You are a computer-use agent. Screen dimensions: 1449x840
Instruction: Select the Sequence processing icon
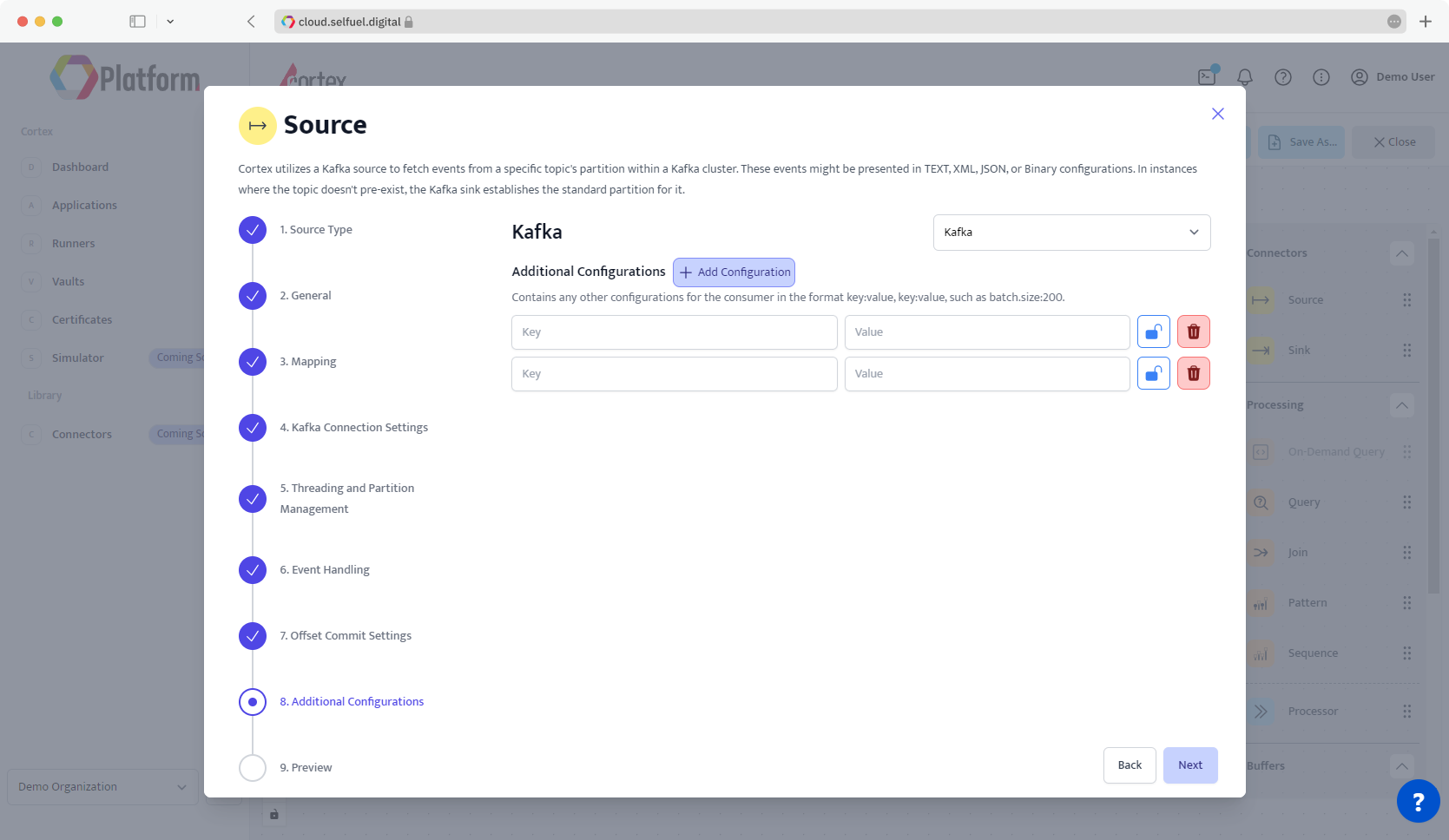point(1261,653)
